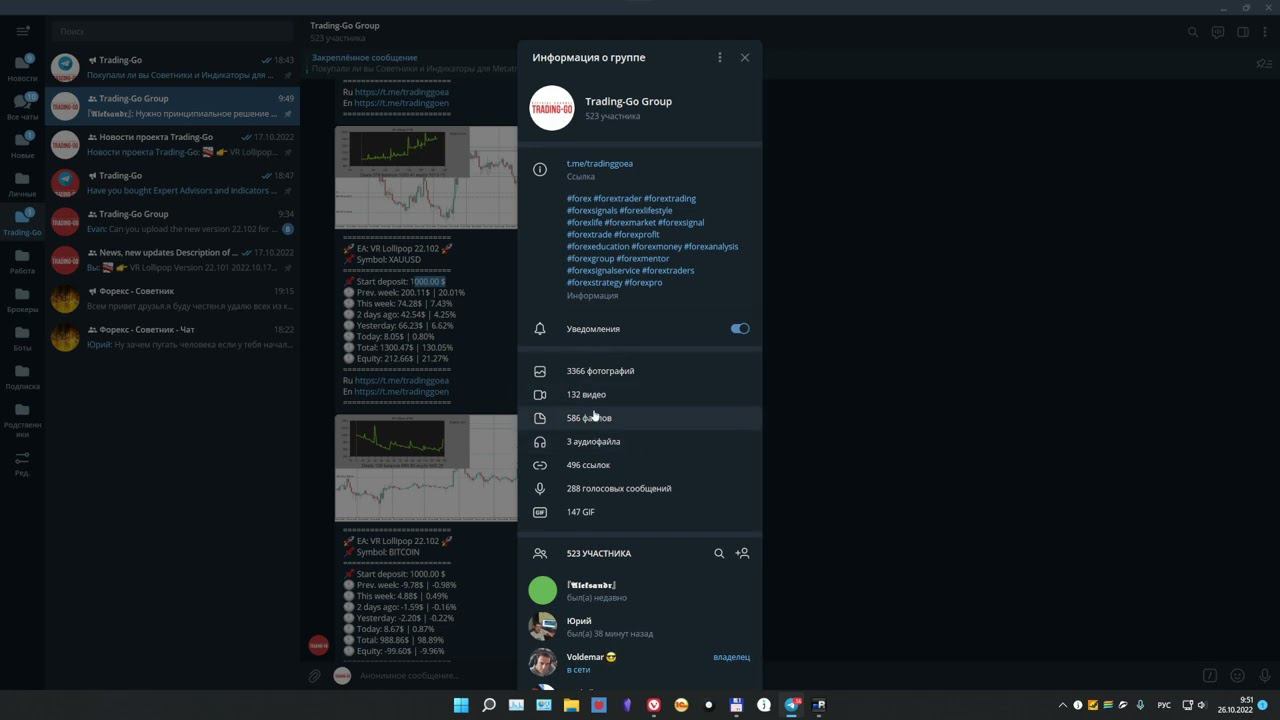The image size is (1280, 720).
Task: Click the microphone icon for voice messages
Action: point(540,489)
